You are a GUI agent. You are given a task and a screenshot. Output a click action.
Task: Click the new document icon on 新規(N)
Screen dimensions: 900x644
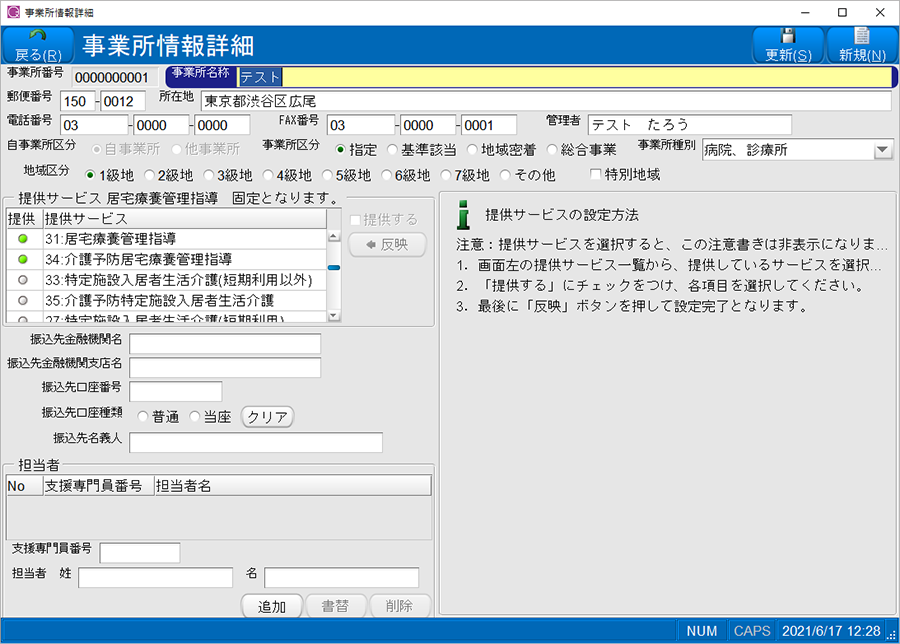point(861,35)
